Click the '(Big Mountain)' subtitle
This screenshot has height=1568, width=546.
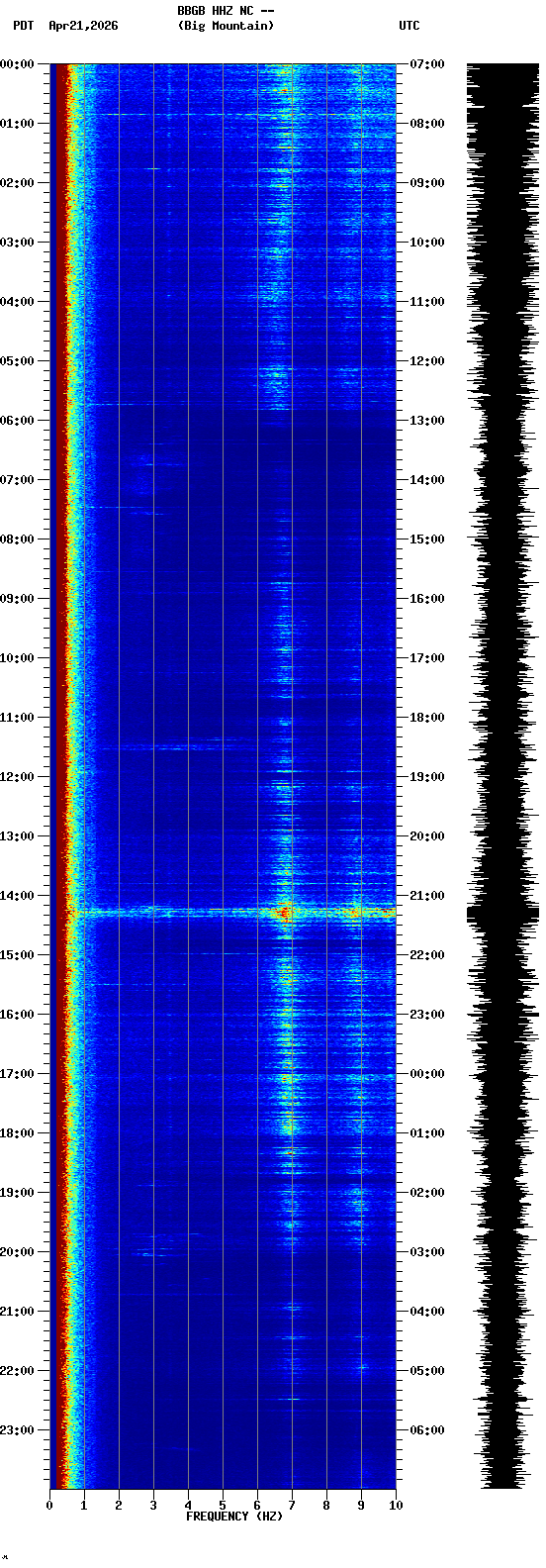click(x=226, y=26)
